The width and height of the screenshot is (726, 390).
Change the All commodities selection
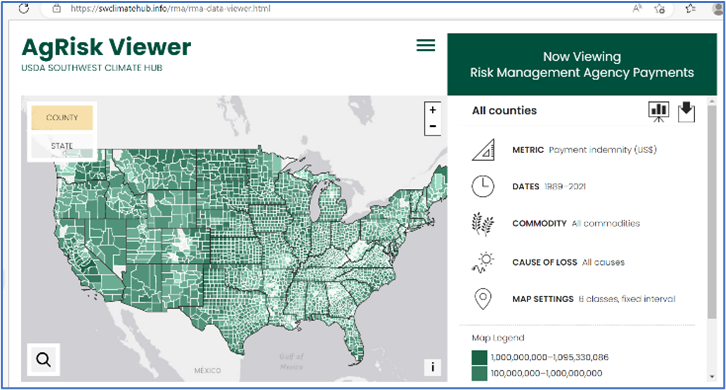(x=606, y=223)
